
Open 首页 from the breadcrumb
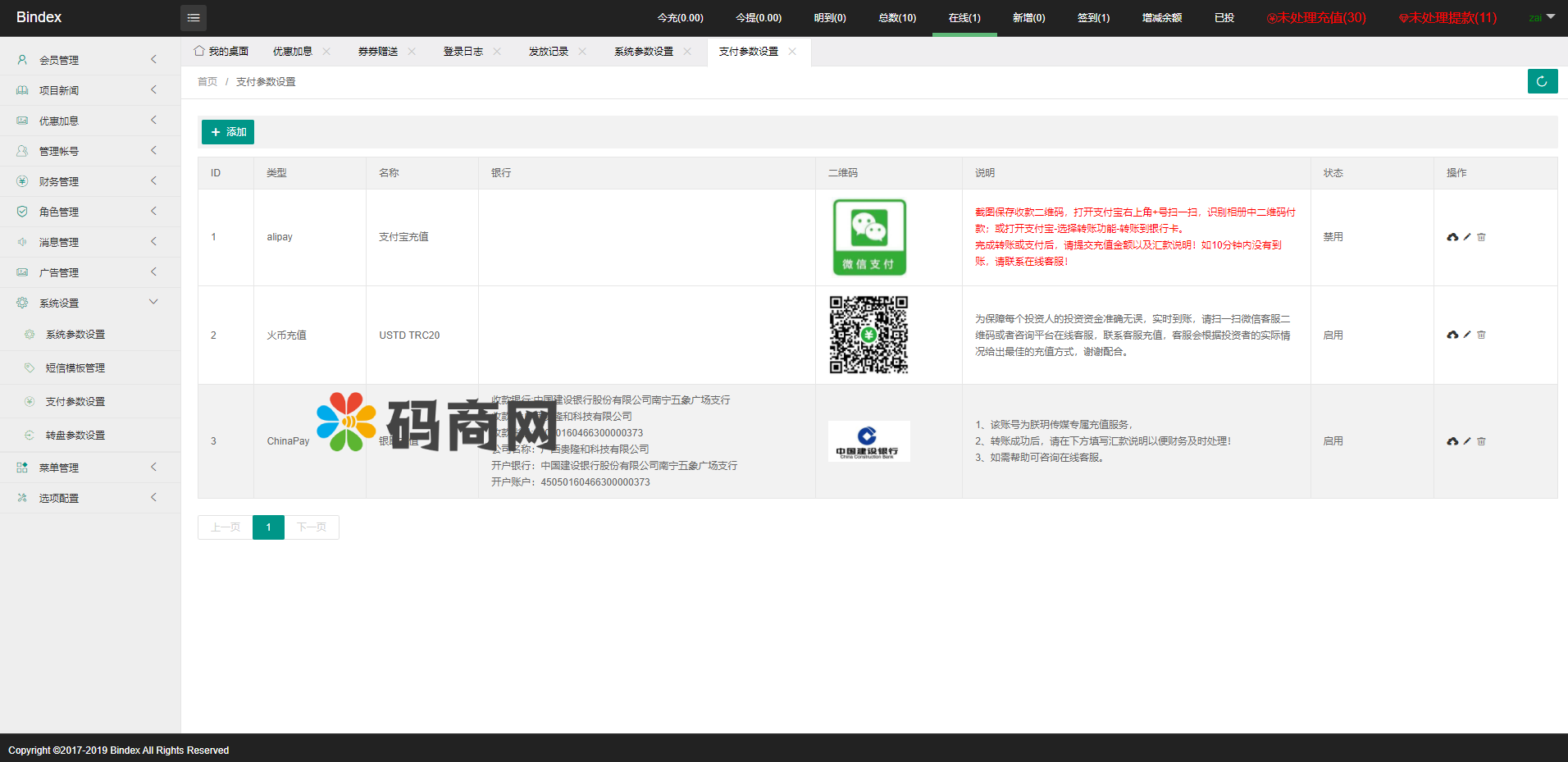pyautogui.click(x=207, y=81)
